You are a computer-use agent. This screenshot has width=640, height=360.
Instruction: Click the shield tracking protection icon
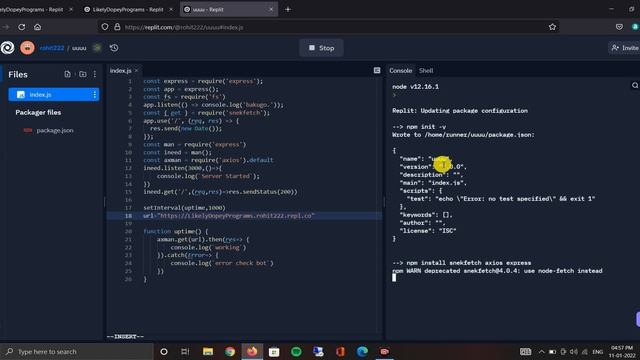[105, 27]
